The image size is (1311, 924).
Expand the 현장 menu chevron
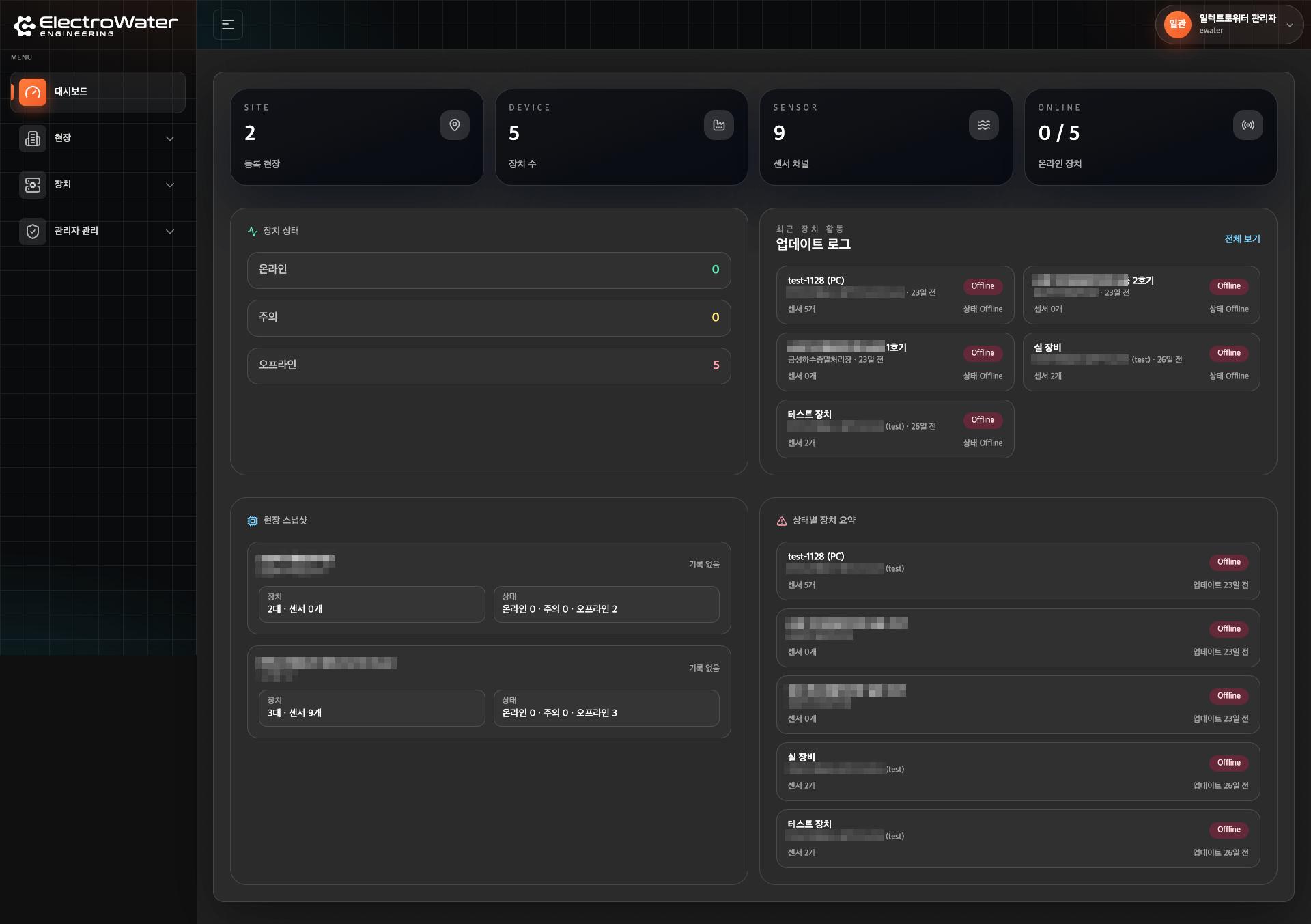(x=170, y=139)
